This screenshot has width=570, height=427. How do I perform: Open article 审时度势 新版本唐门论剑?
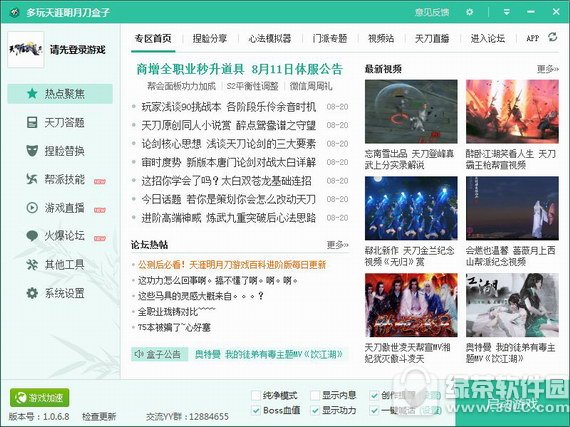coord(229,162)
